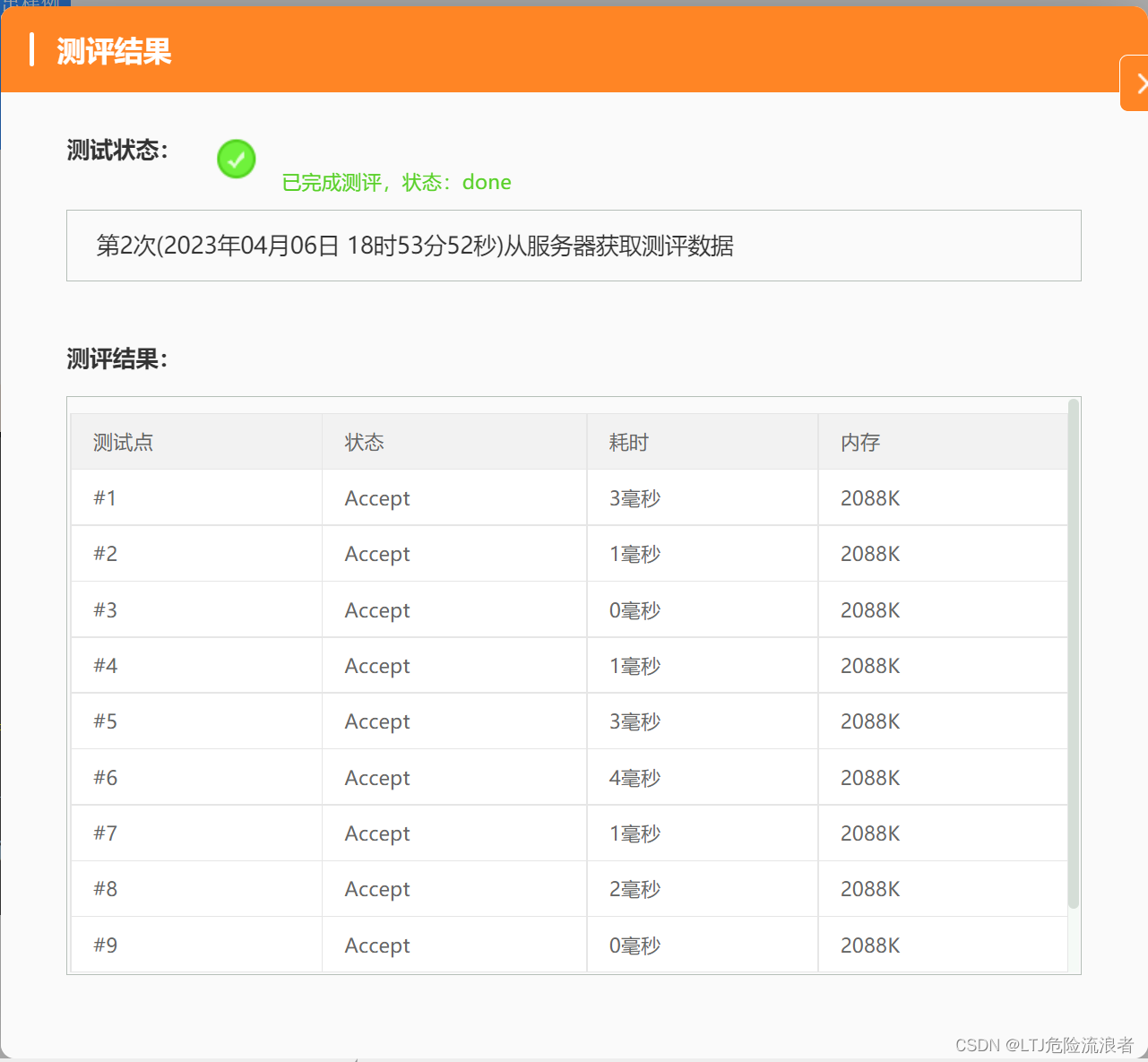Image resolution: width=1148 pixels, height=1062 pixels.
Task: Click the 测试点 column header
Action: point(196,442)
